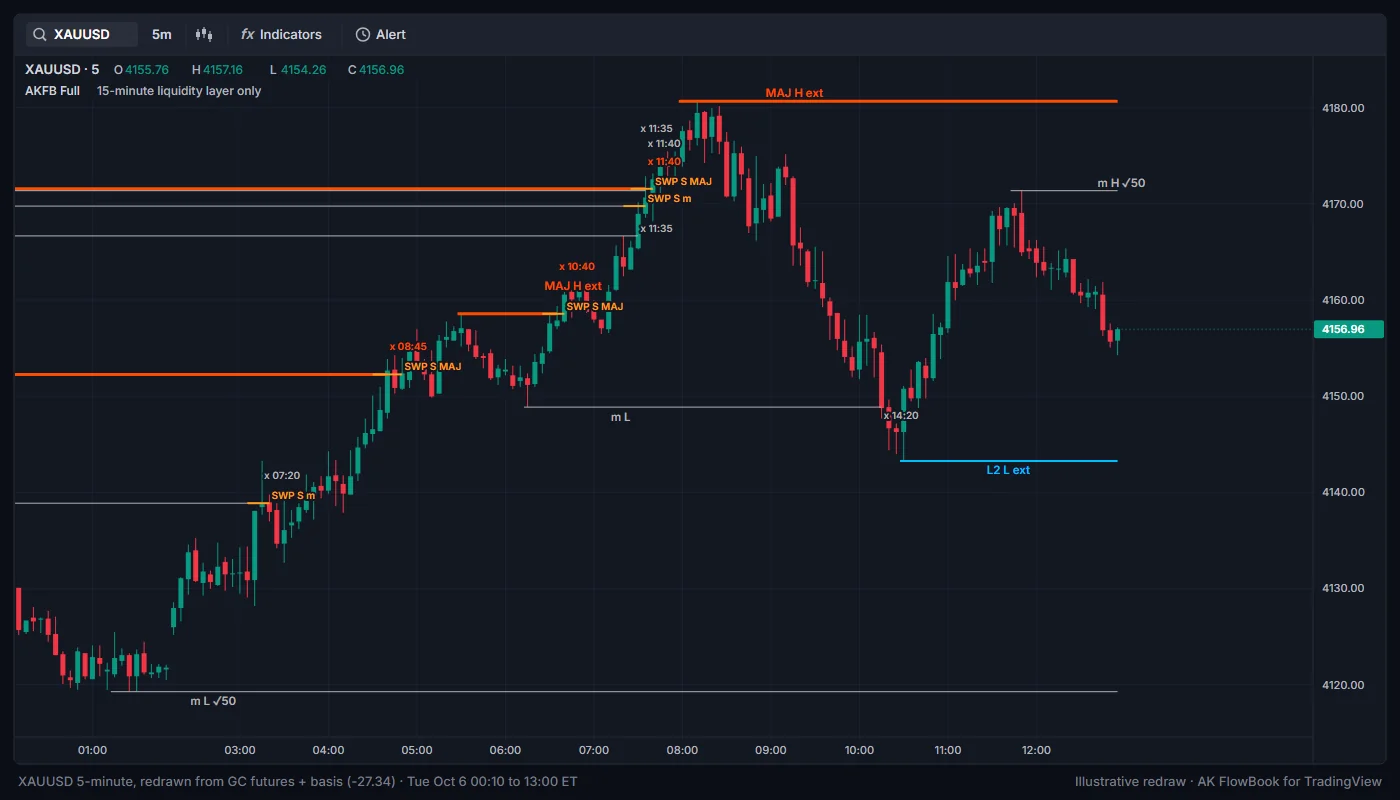Click the close value C 4156.96
1400x800 pixels.
point(375,69)
